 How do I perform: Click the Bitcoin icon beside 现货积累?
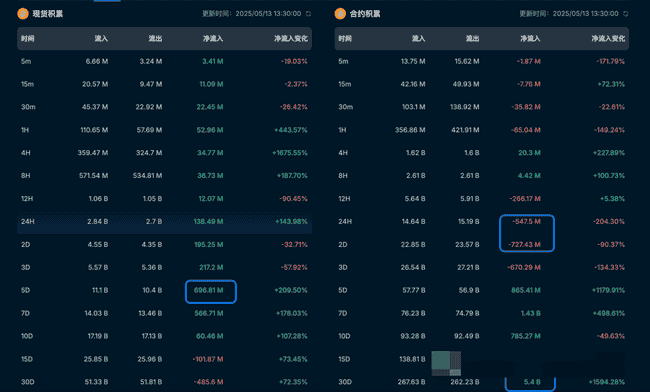(23, 14)
